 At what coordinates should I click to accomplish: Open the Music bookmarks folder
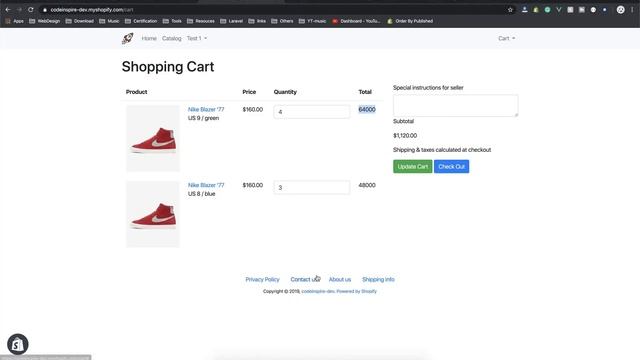(x=109, y=21)
